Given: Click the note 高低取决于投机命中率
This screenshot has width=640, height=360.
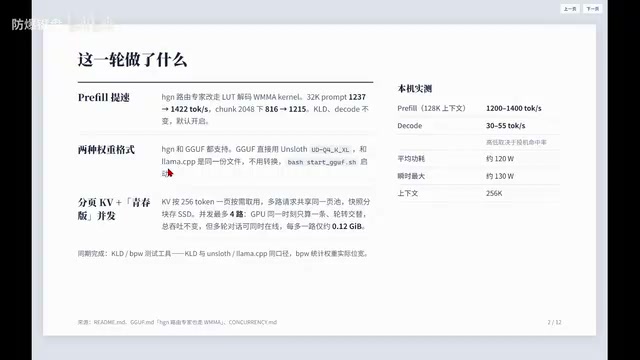Looking at the screenshot, I should tap(516, 142).
